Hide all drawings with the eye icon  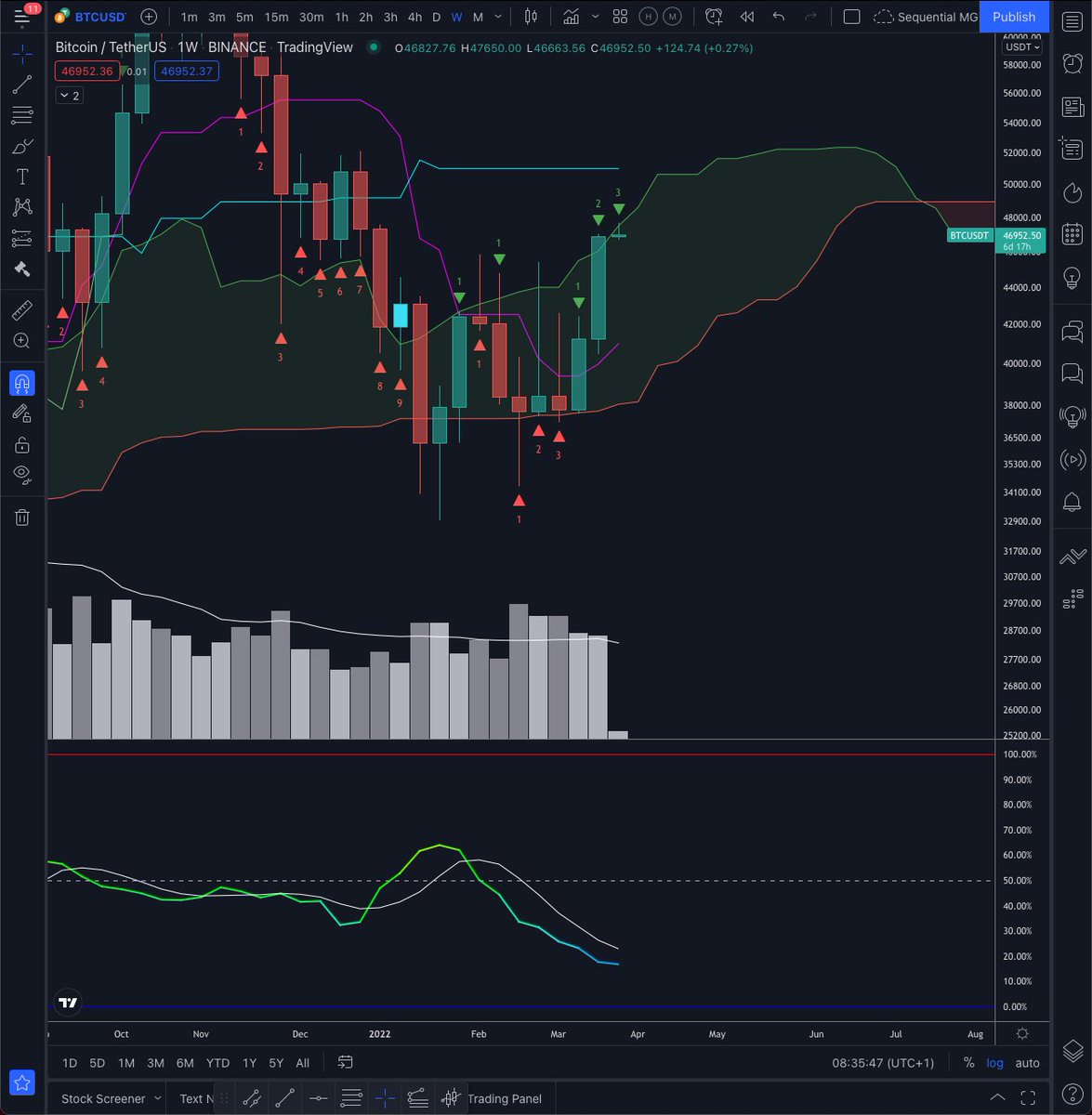22,476
